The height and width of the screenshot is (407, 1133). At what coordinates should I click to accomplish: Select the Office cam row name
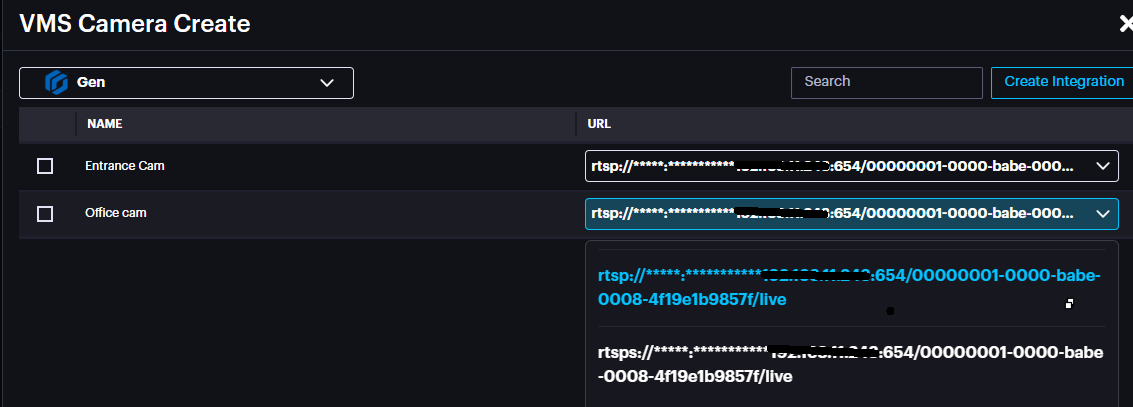click(115, 213)
